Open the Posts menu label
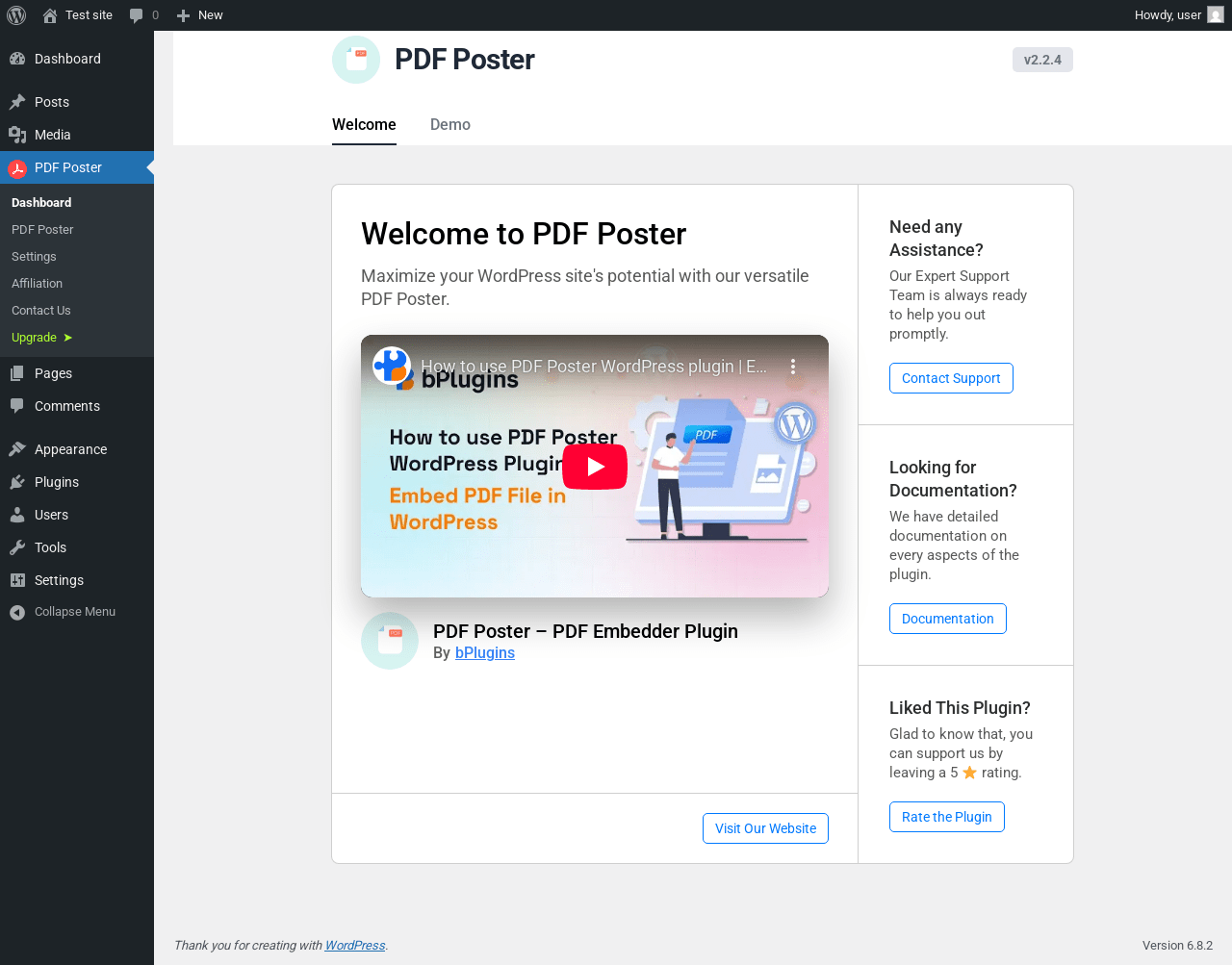The height and width of the screenshot is (965, 1232). (x=52, y=102)
